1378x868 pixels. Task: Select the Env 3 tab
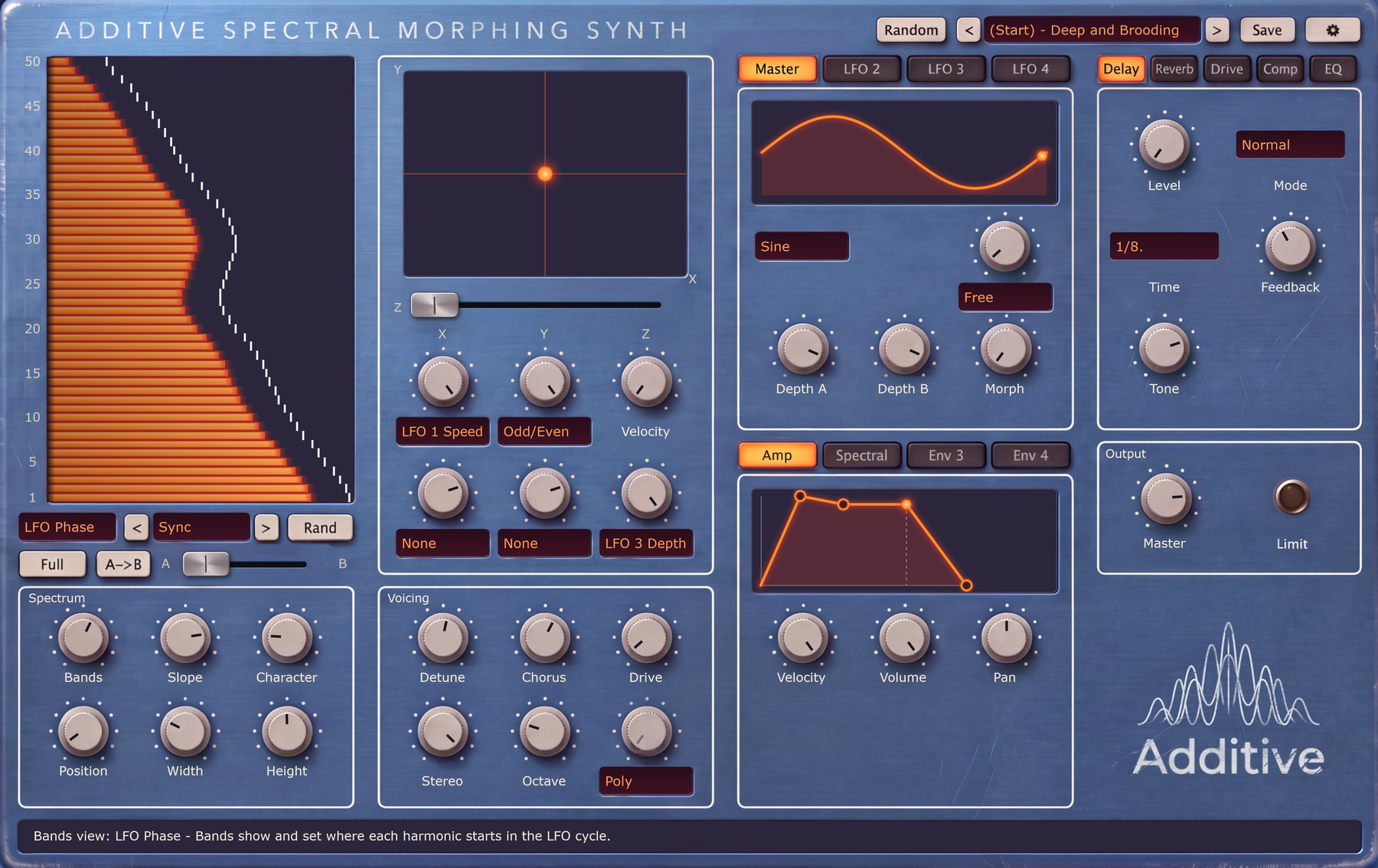click(945, 455)
